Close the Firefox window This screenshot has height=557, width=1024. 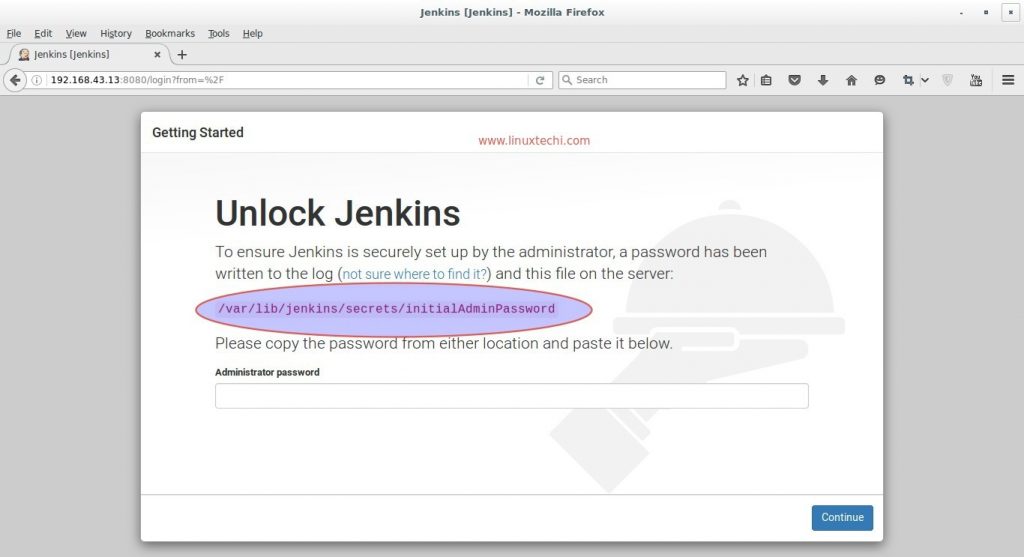[x=1010, y=12]
